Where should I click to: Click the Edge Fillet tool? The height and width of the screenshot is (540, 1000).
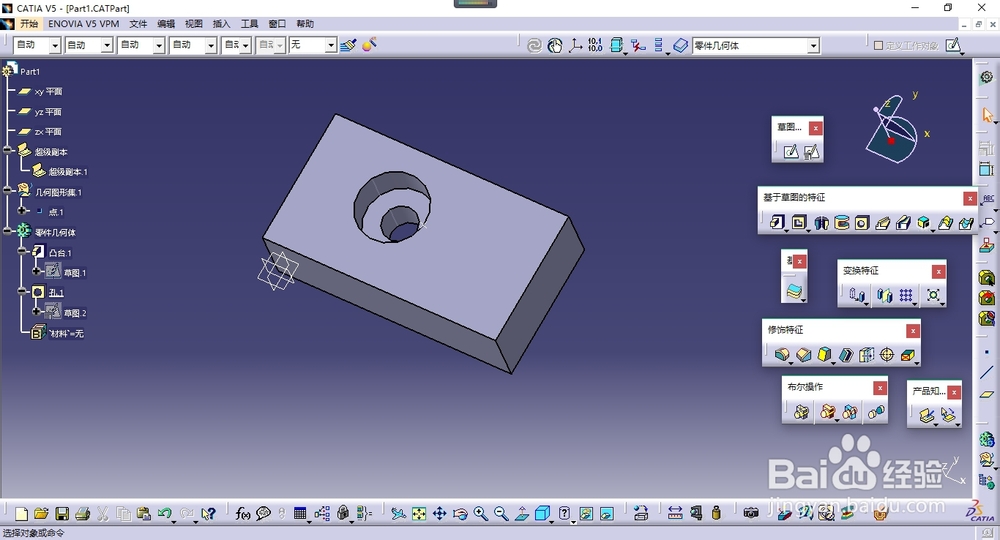pyautogui.click(x=782, y=354)
